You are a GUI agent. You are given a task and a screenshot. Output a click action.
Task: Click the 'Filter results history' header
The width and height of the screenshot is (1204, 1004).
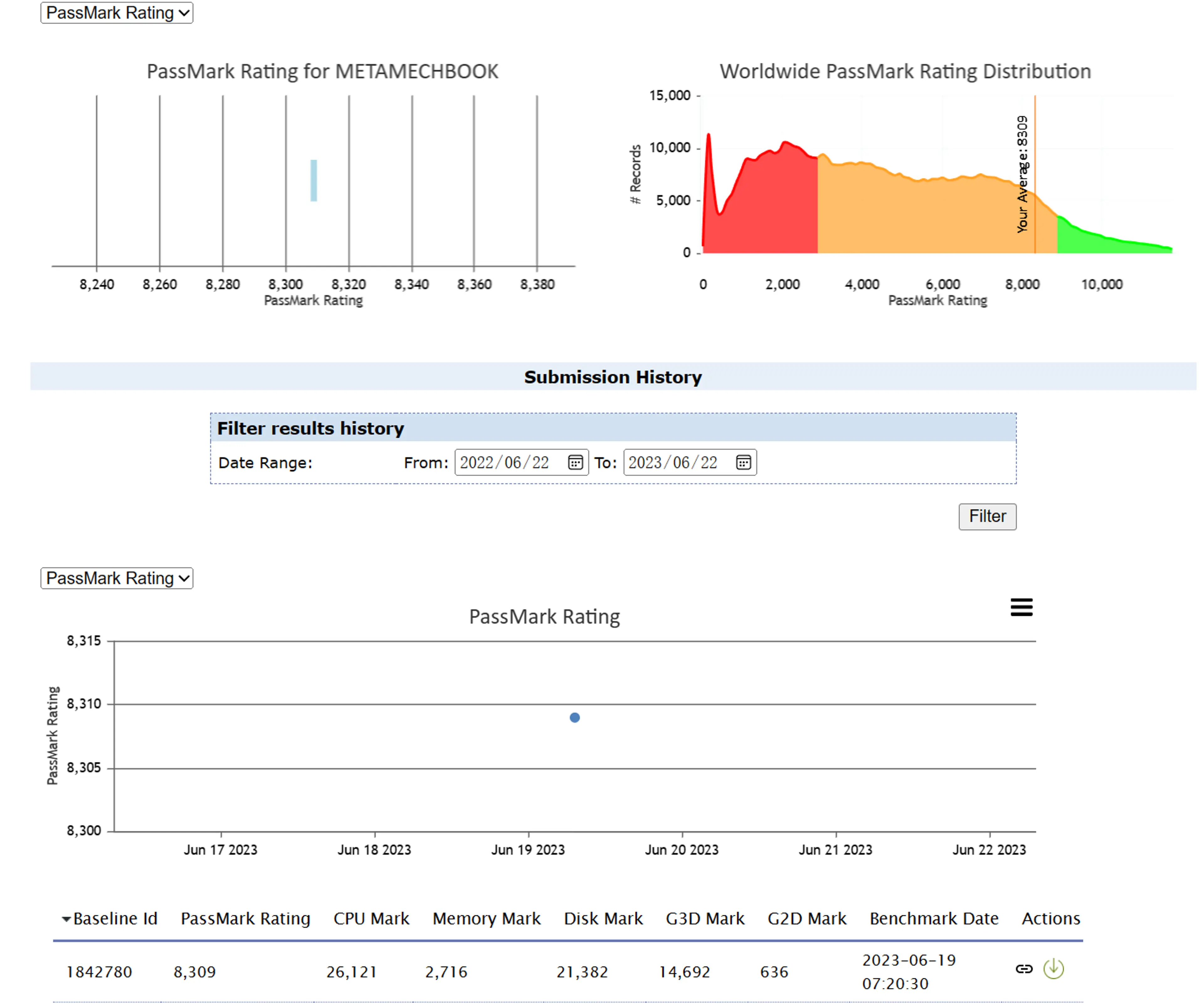310,428
